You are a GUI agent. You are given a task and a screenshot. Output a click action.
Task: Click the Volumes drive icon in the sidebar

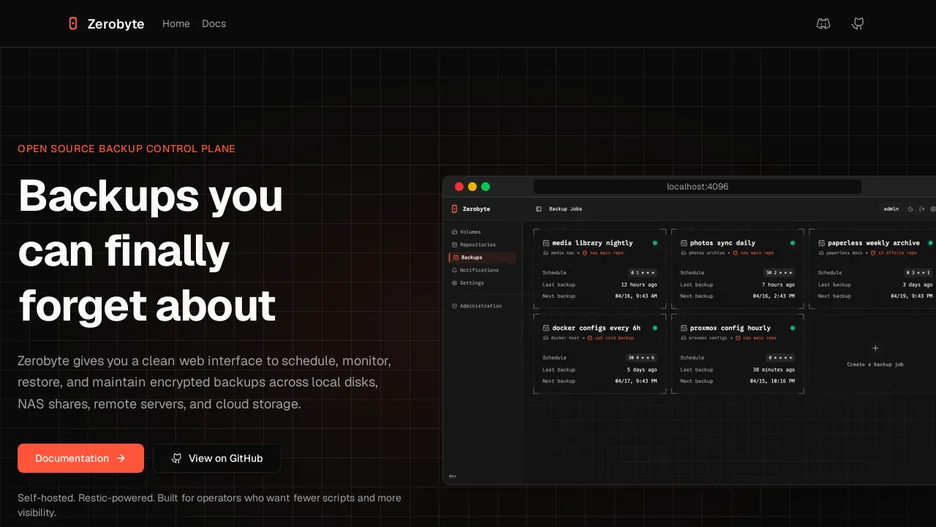454,232
